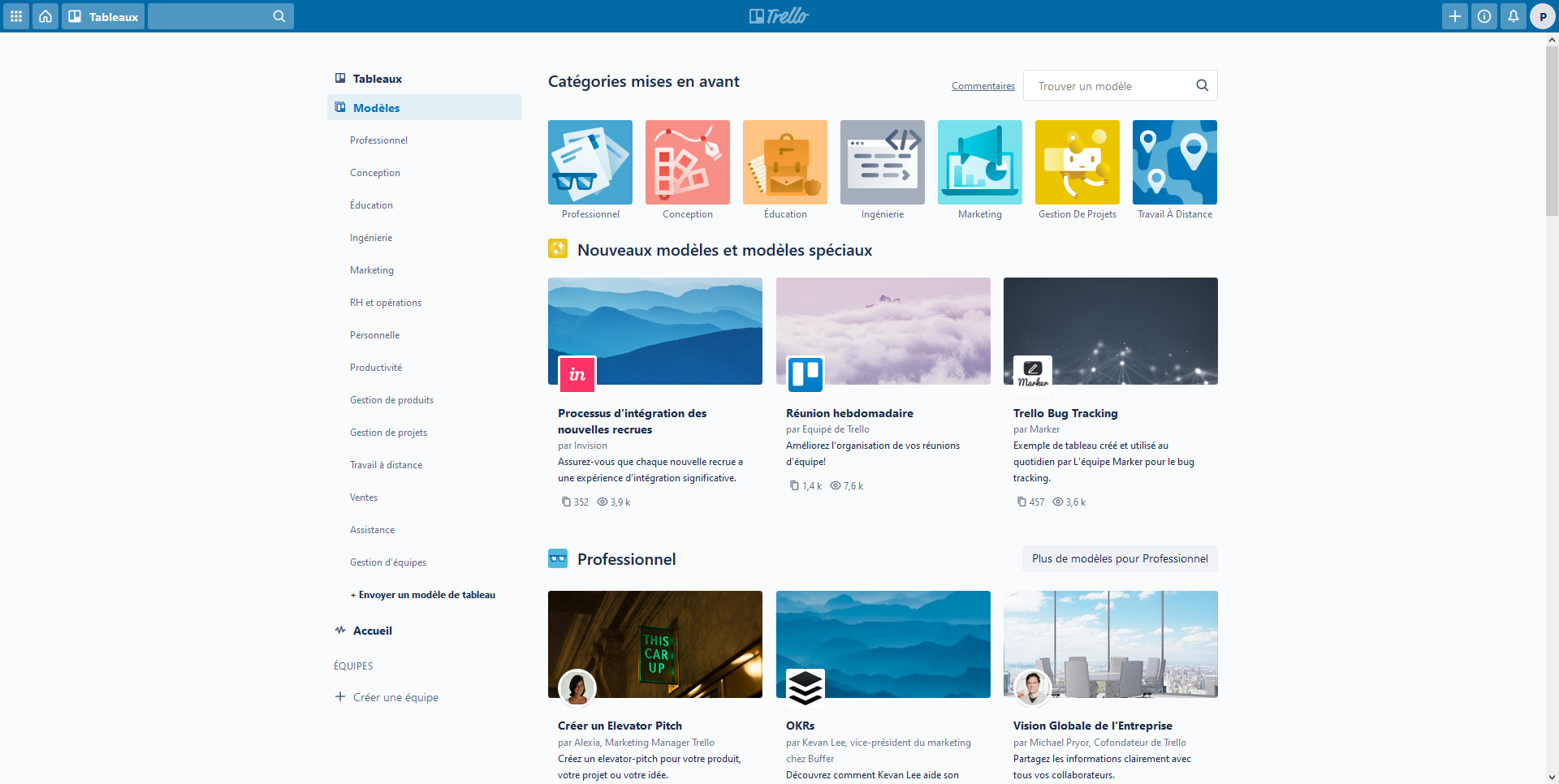This screenshot has width=1559, height=784.
Task: Open Gestion d'équipes sidebar category
Action: (388, 562)
